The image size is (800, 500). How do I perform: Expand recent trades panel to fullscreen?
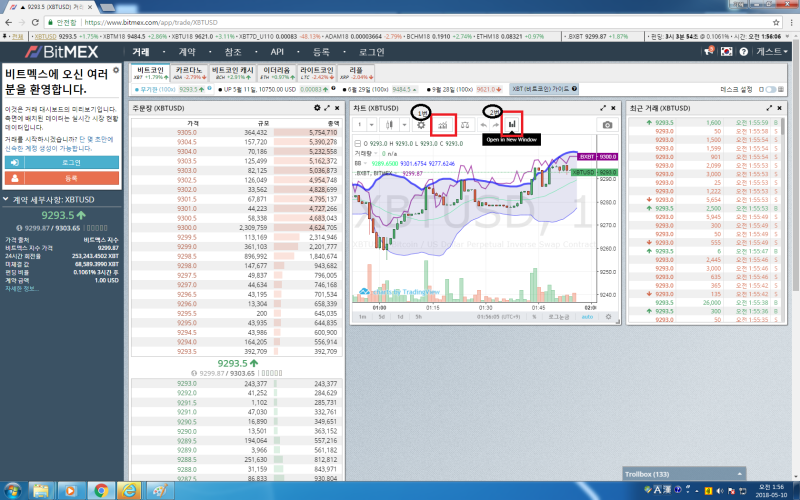point(769,108)
